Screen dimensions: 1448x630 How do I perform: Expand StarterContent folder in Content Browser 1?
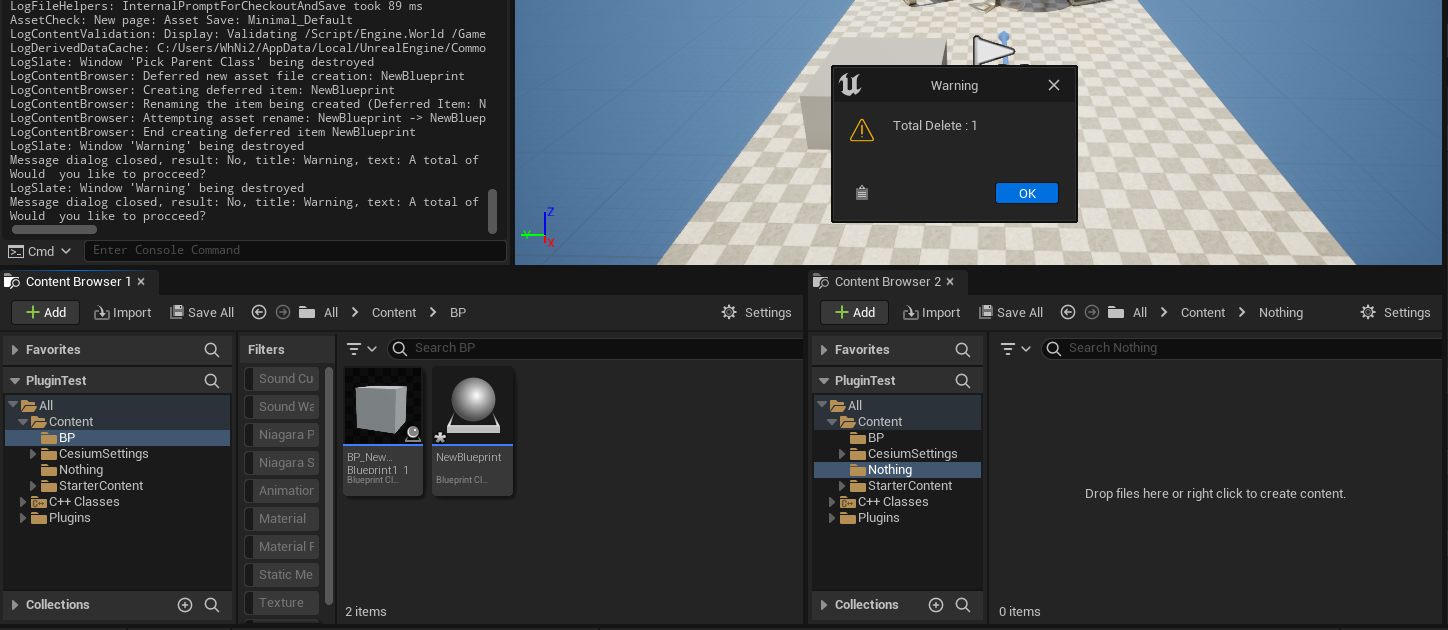(34, 486)
